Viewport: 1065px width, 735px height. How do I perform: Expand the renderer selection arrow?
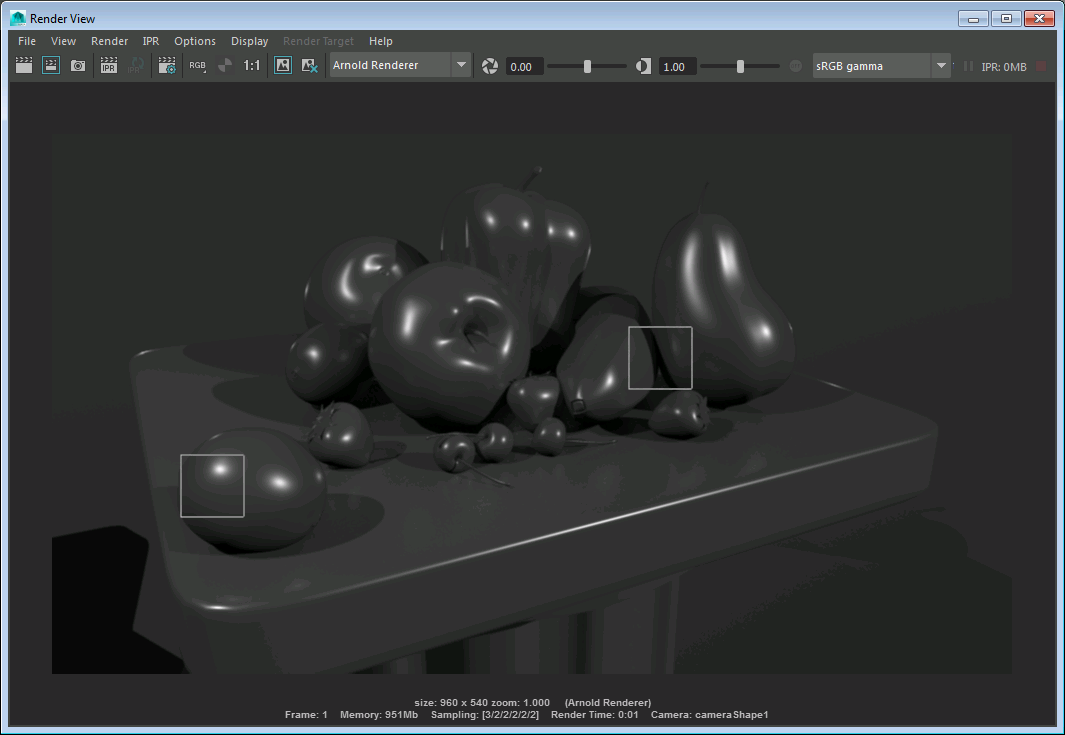(461, 65)
